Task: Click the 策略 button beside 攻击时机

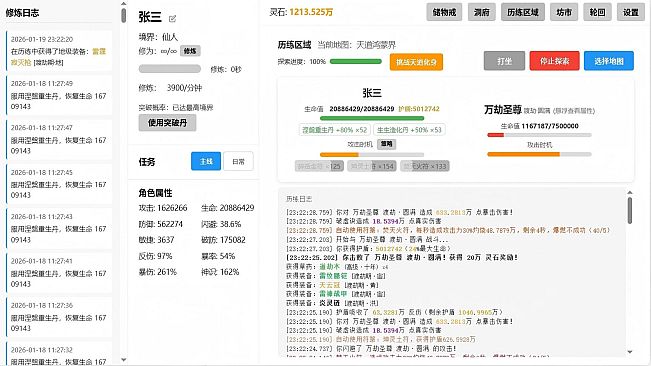Action: point(386,144)
